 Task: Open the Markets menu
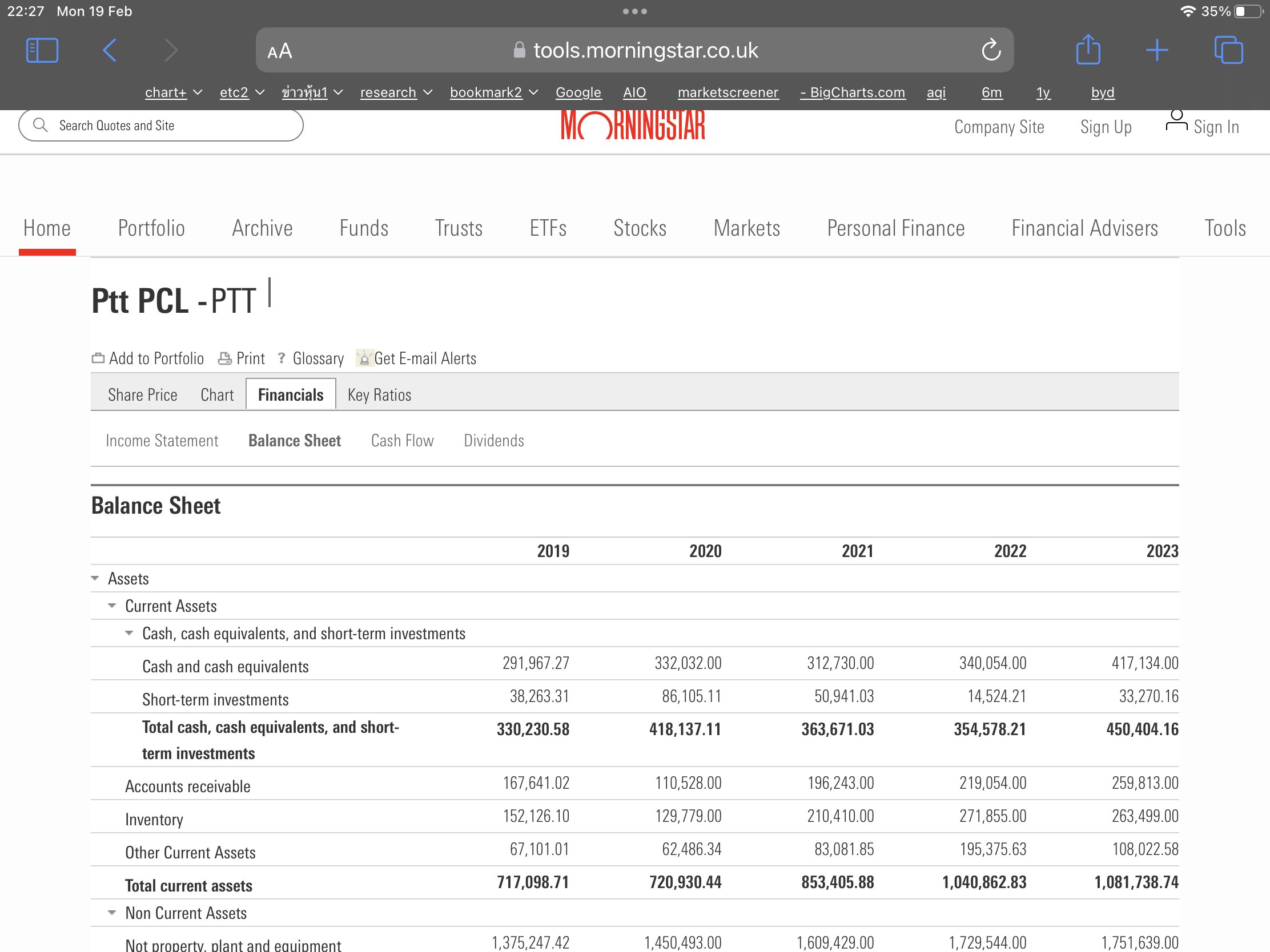[x=747, y=228]
